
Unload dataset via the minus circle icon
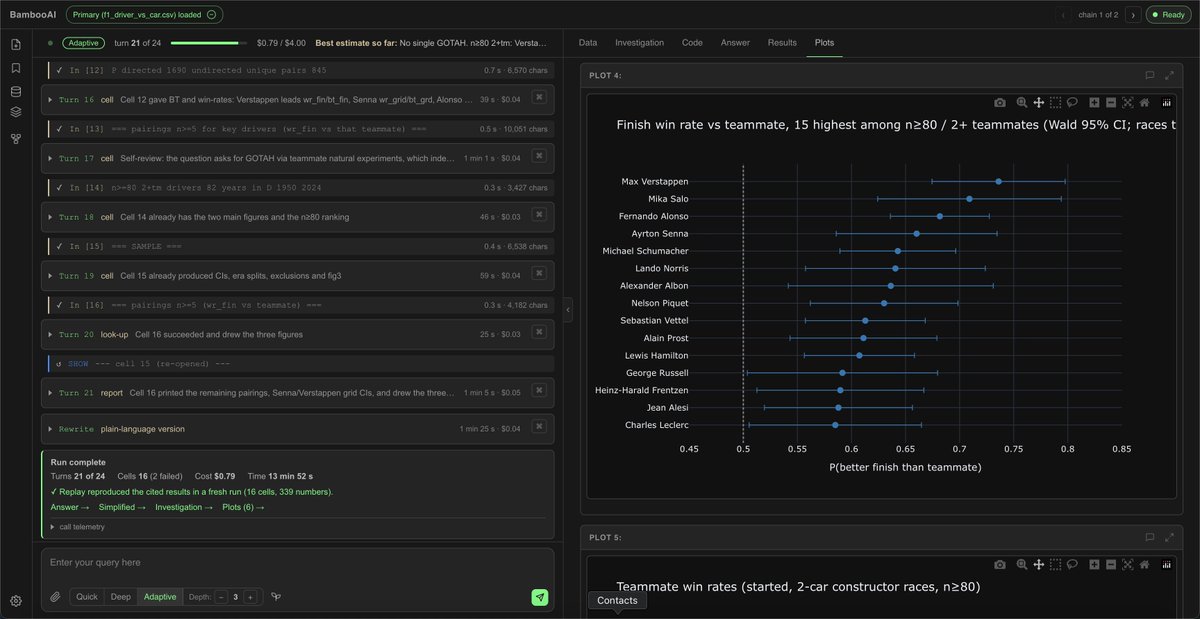[211, 15]
